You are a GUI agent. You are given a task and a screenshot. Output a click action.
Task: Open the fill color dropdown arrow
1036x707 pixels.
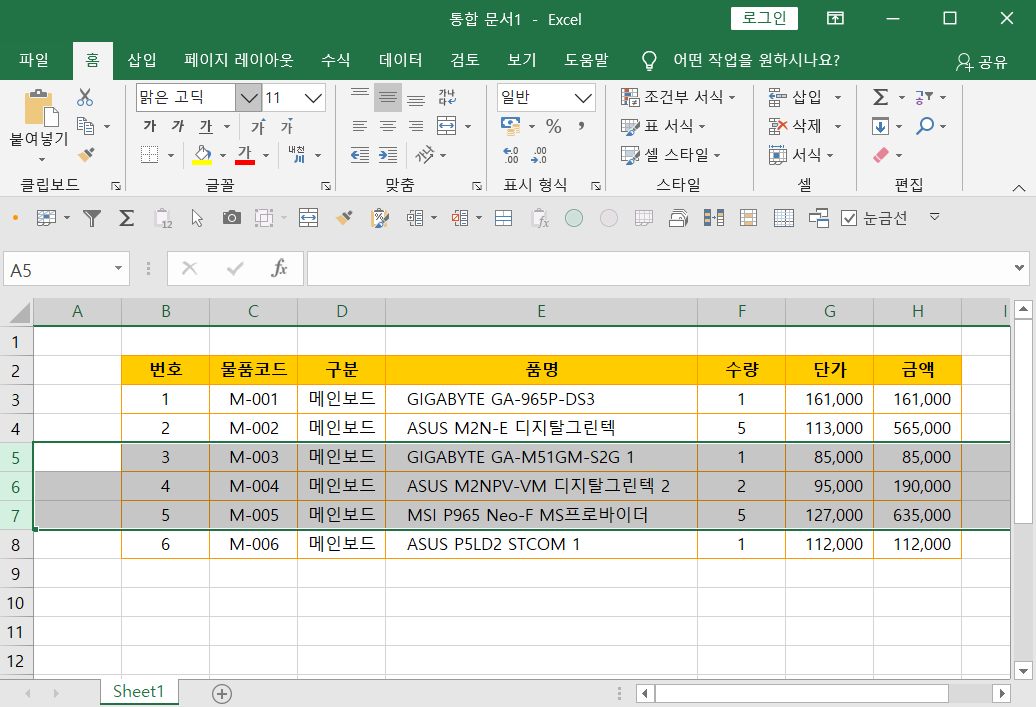(223, 156)
